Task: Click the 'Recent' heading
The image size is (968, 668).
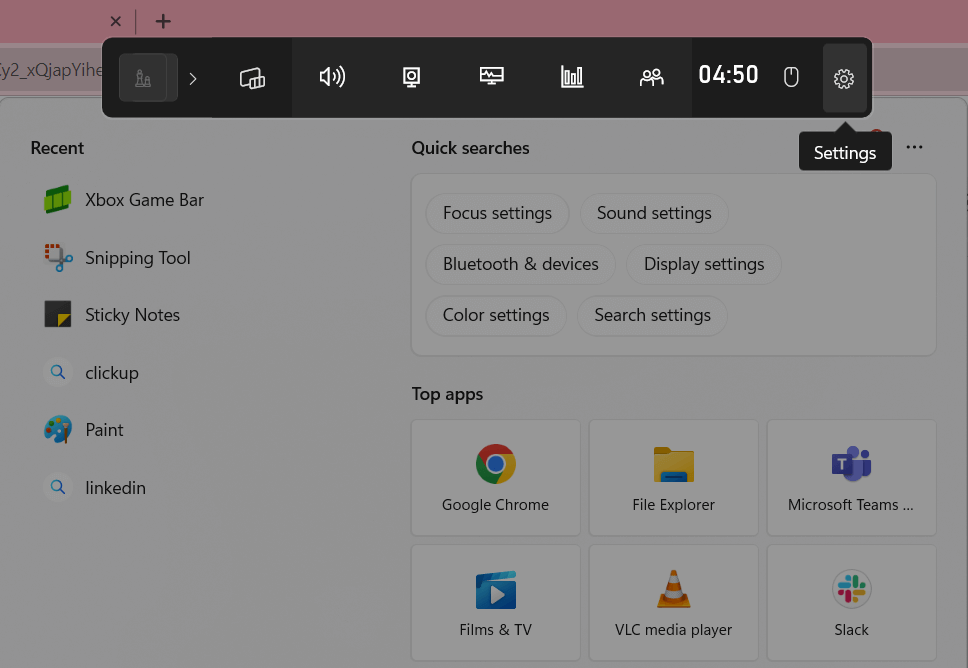Action: 57,148
